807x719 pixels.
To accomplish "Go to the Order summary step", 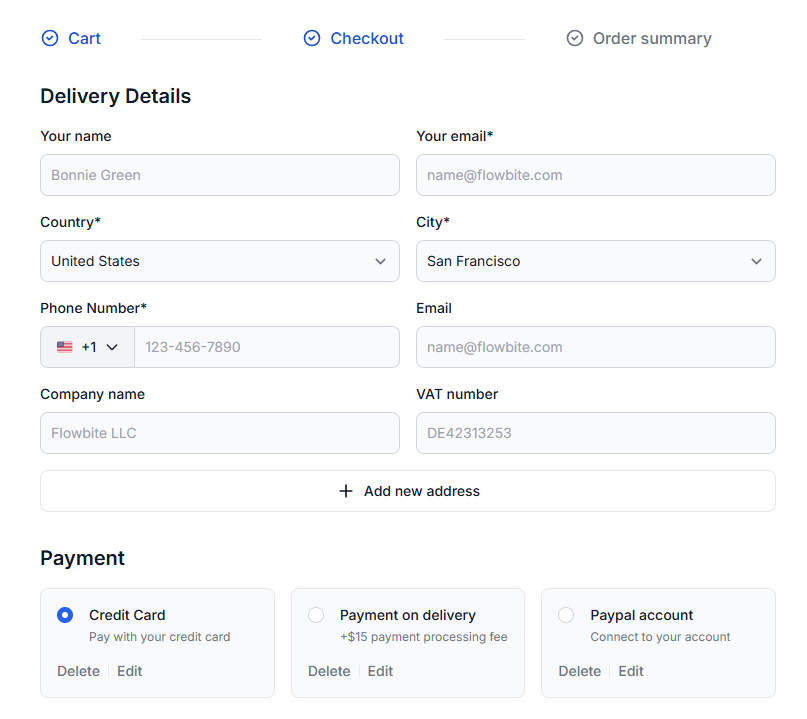I will (651, 38).
